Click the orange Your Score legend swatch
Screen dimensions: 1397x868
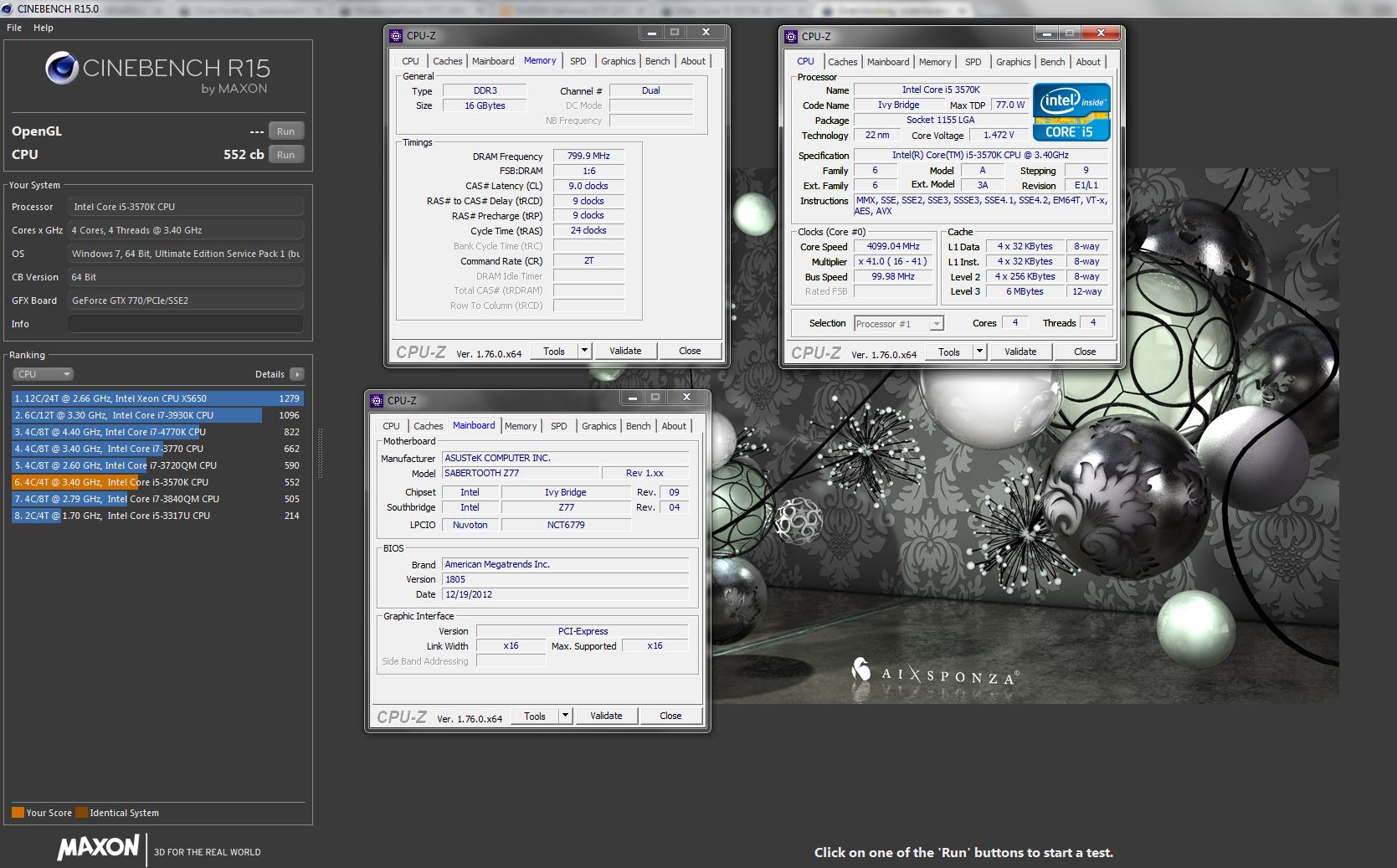click(18, 813)
